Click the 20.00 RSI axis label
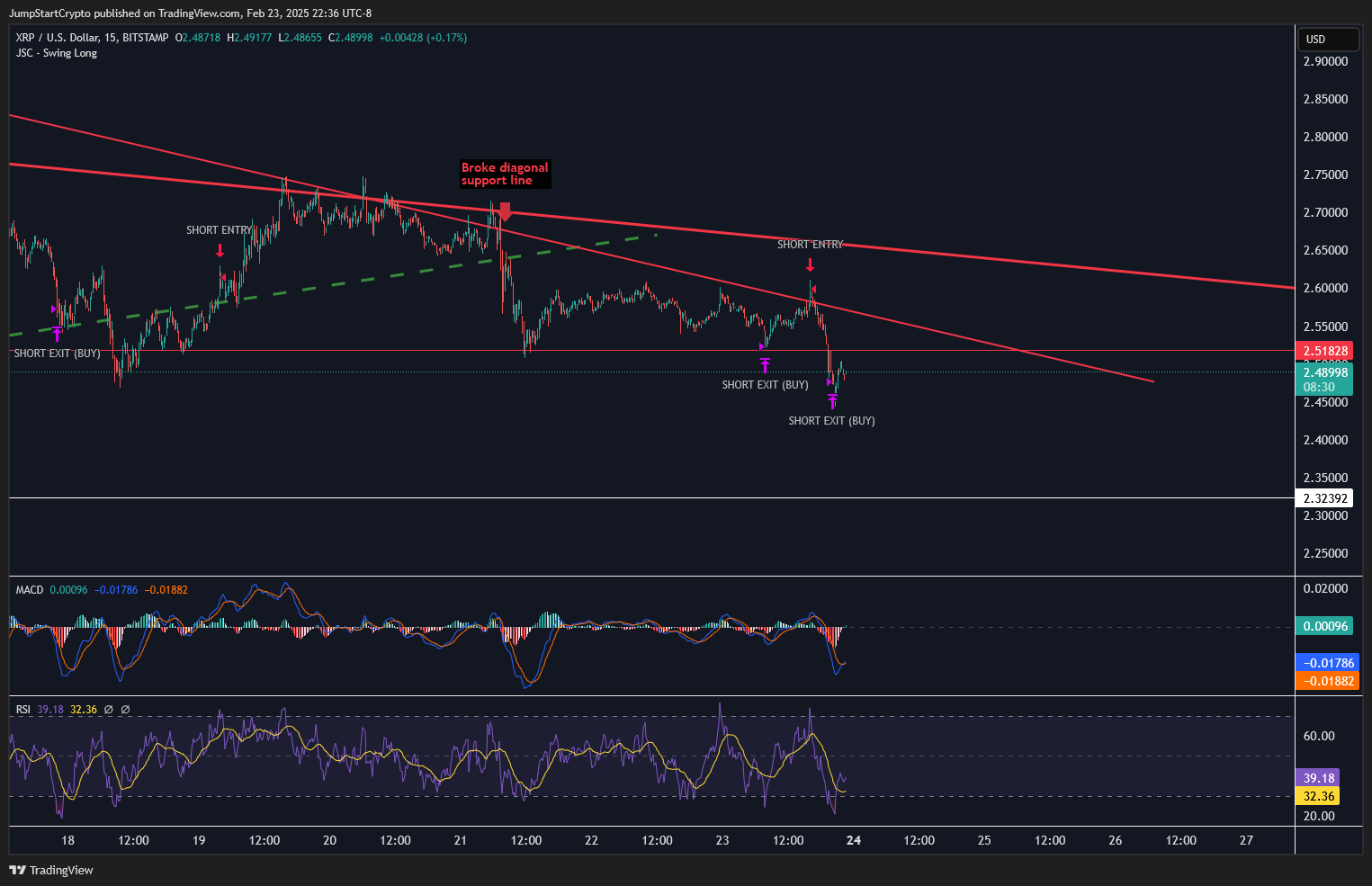1372x886 pixels. tap(1319, 816)
